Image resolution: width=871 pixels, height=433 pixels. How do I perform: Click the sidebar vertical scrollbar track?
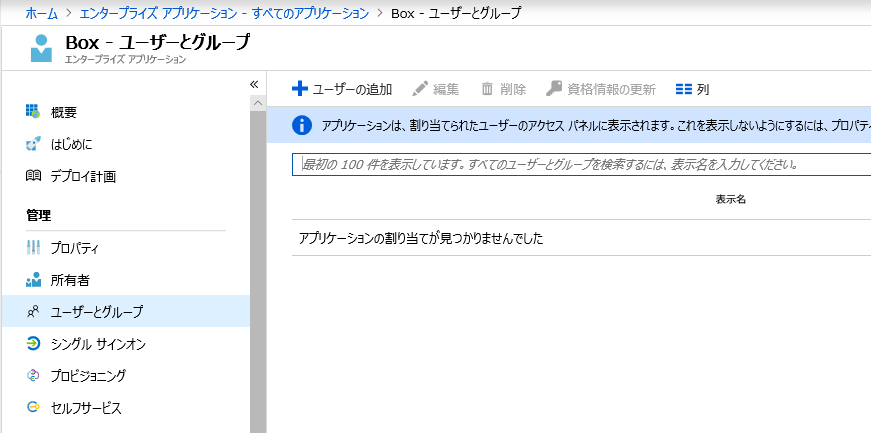pyautogui.click(x=258, y=271)
